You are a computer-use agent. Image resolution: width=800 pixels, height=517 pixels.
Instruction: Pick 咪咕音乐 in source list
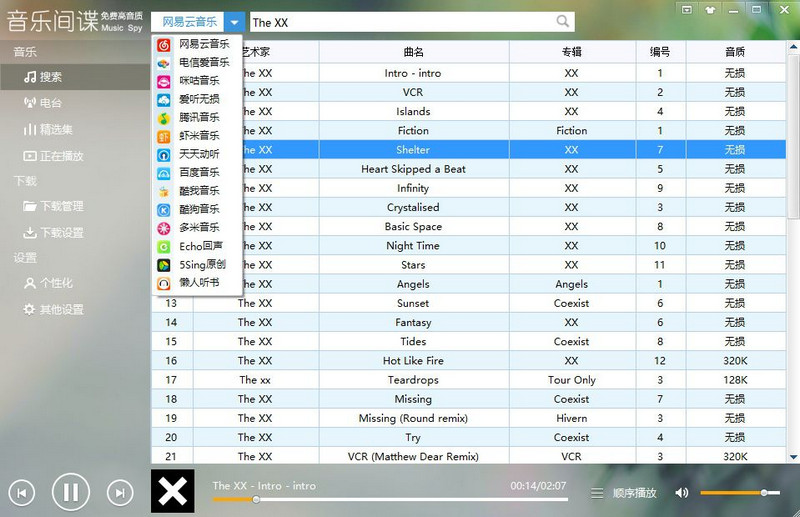pos(197,81)
